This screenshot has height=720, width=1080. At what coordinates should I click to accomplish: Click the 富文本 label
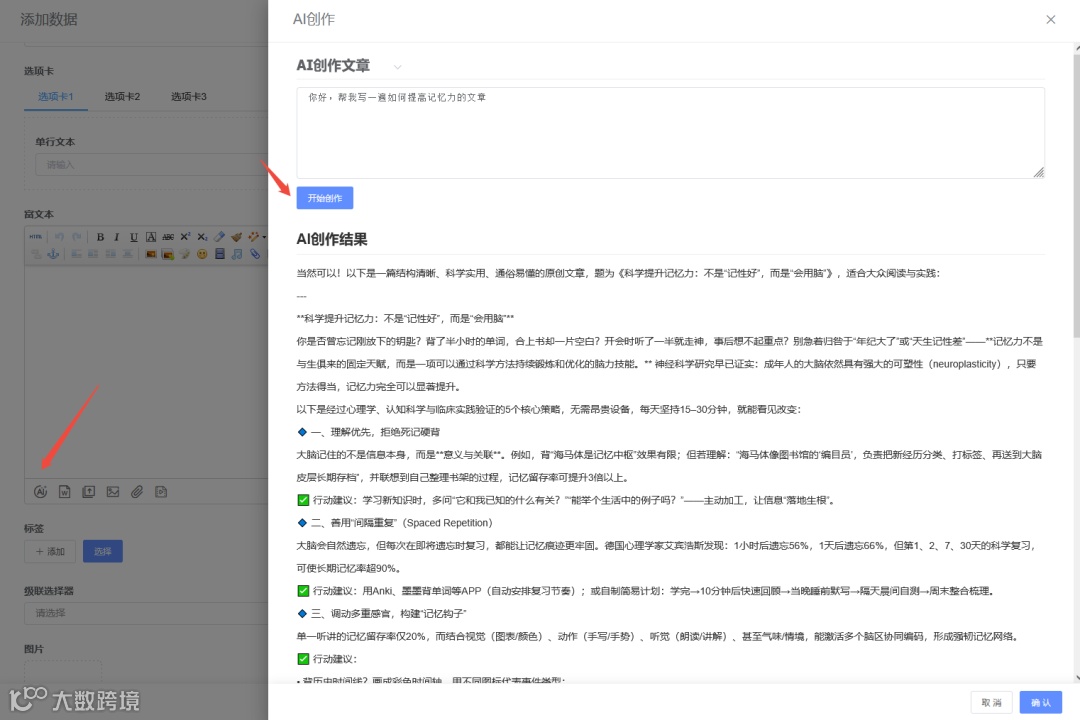click(x=39, y=214)
